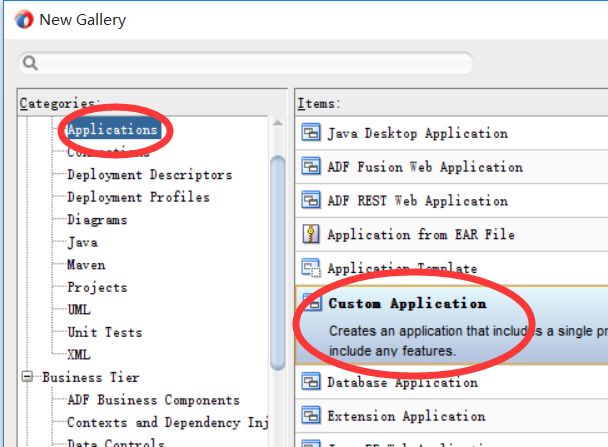608x447 pixels.
Task: Choose Java Desktop Application item
Action: point(451,133)
